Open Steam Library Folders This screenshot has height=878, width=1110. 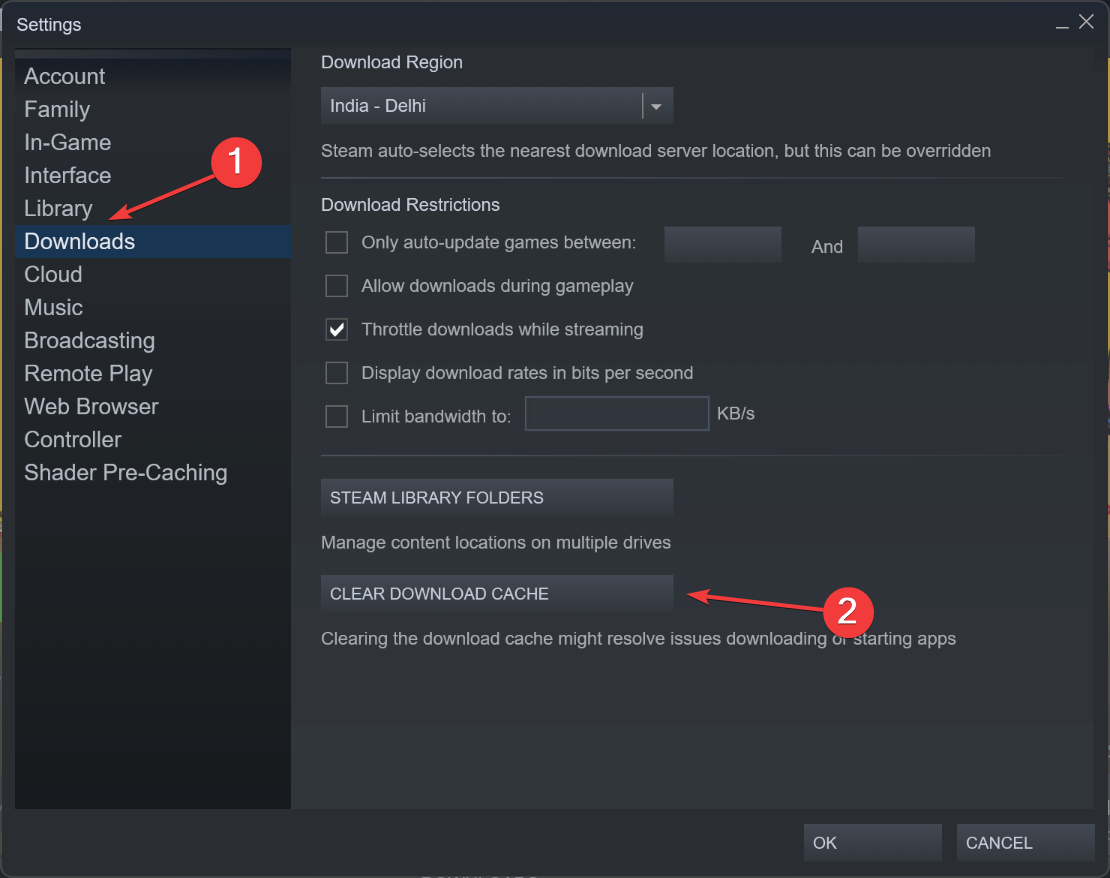click(496, 498)
